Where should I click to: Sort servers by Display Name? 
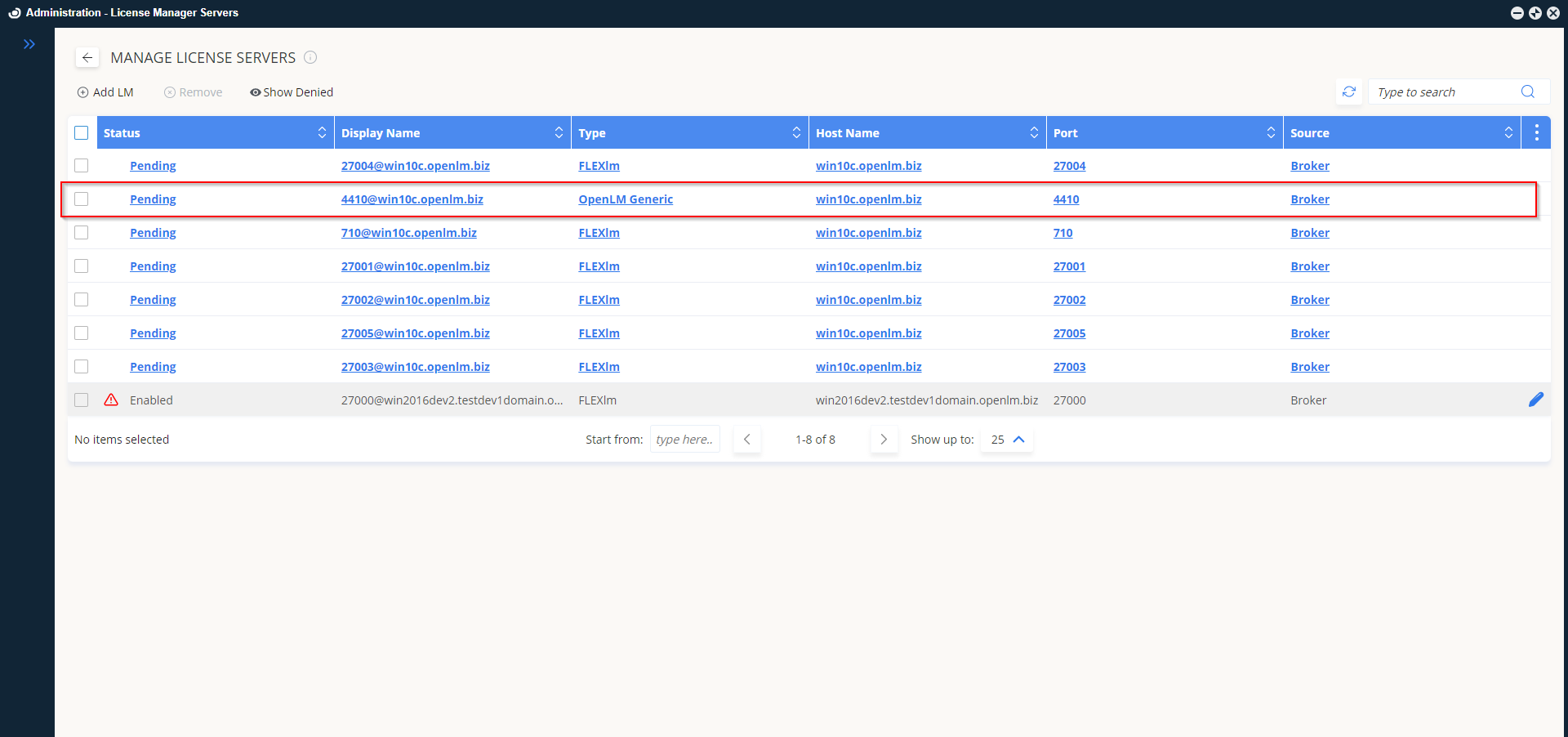click(559, 132)
